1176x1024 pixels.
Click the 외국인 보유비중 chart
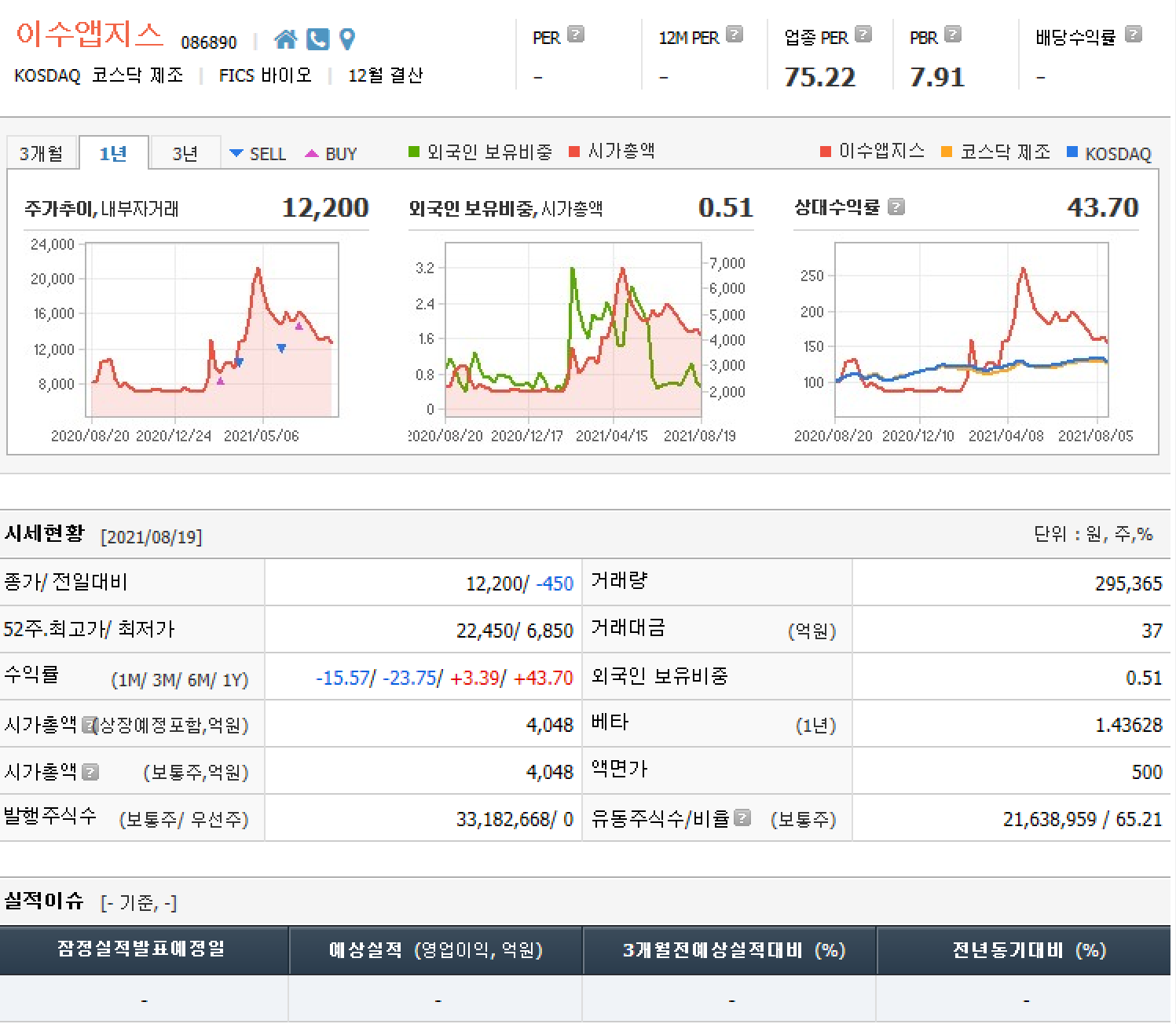(573, 330)
